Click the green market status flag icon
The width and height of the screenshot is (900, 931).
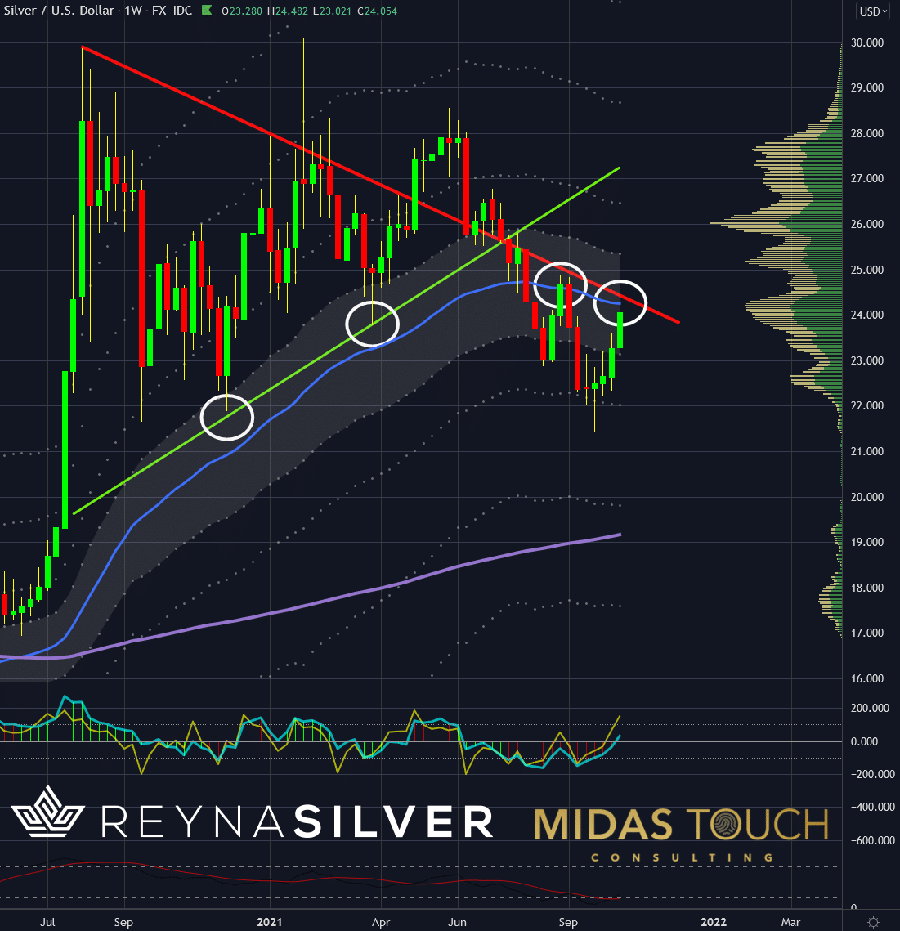(x=205, y=12)
